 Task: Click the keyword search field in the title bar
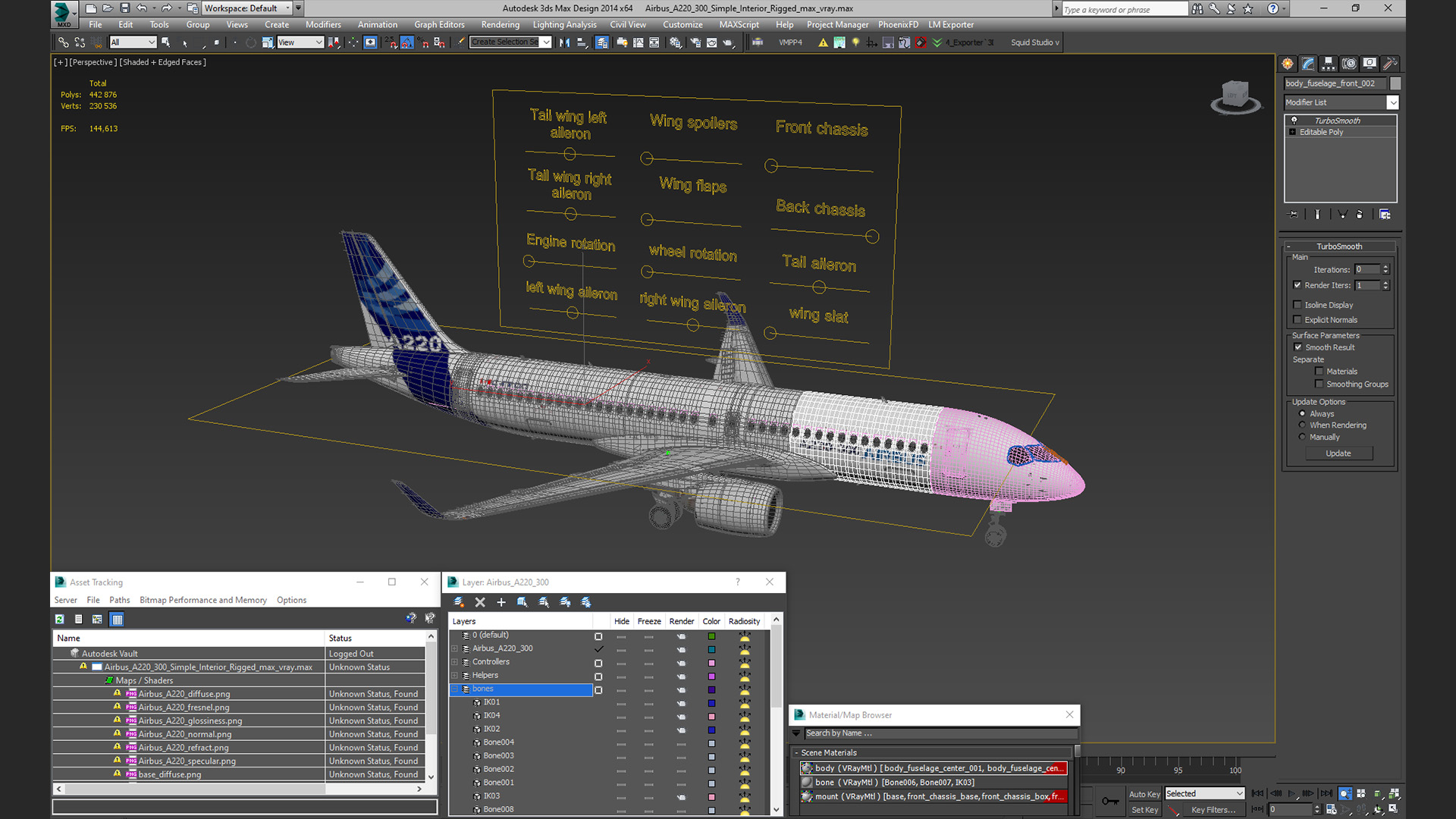click(x=1125, y=9)
